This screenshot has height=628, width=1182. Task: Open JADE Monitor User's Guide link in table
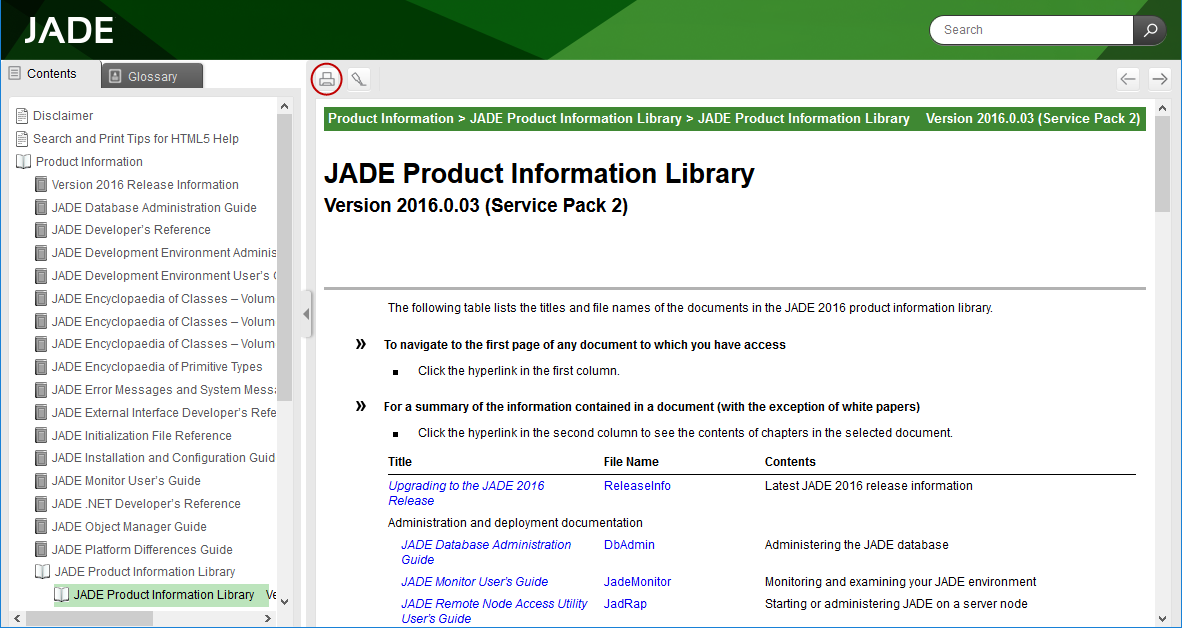click(474, 582)
